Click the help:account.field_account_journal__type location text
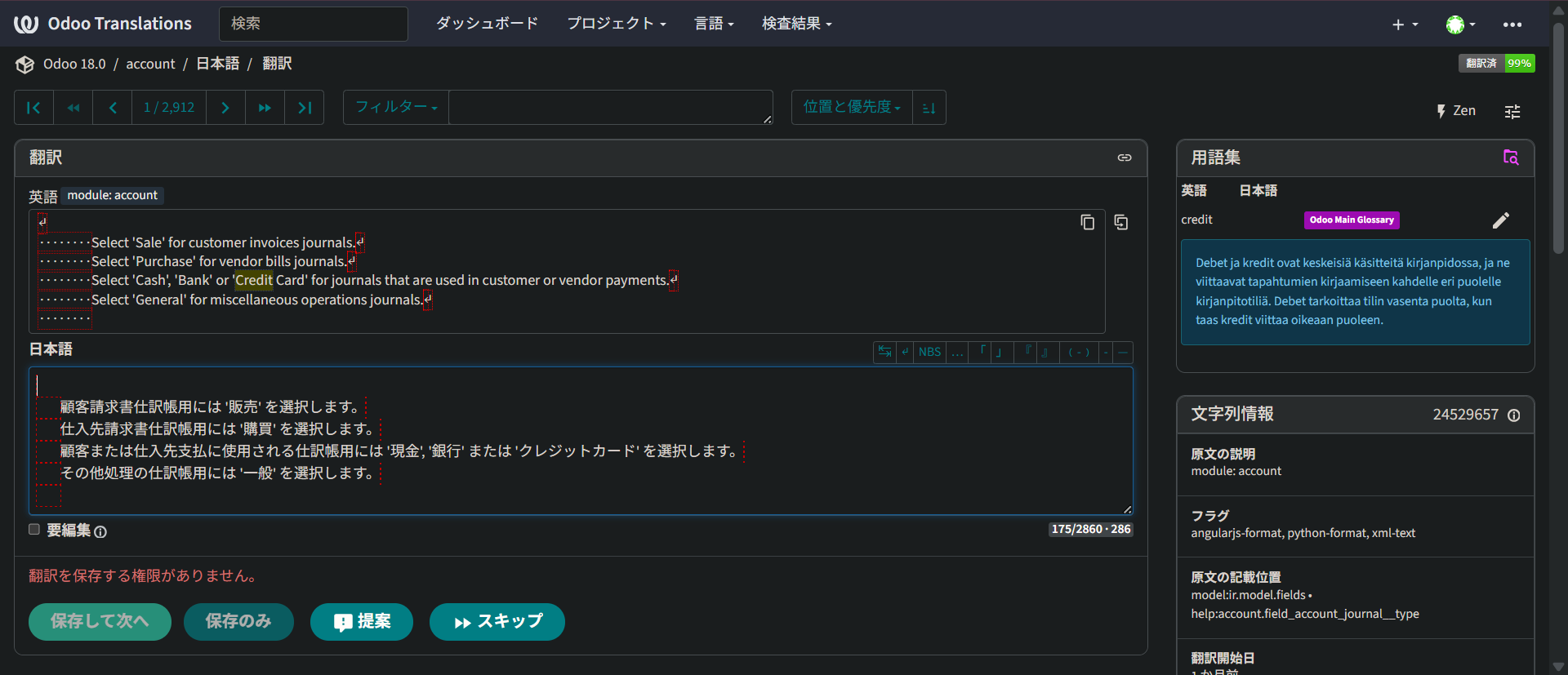 [1305, 614]
